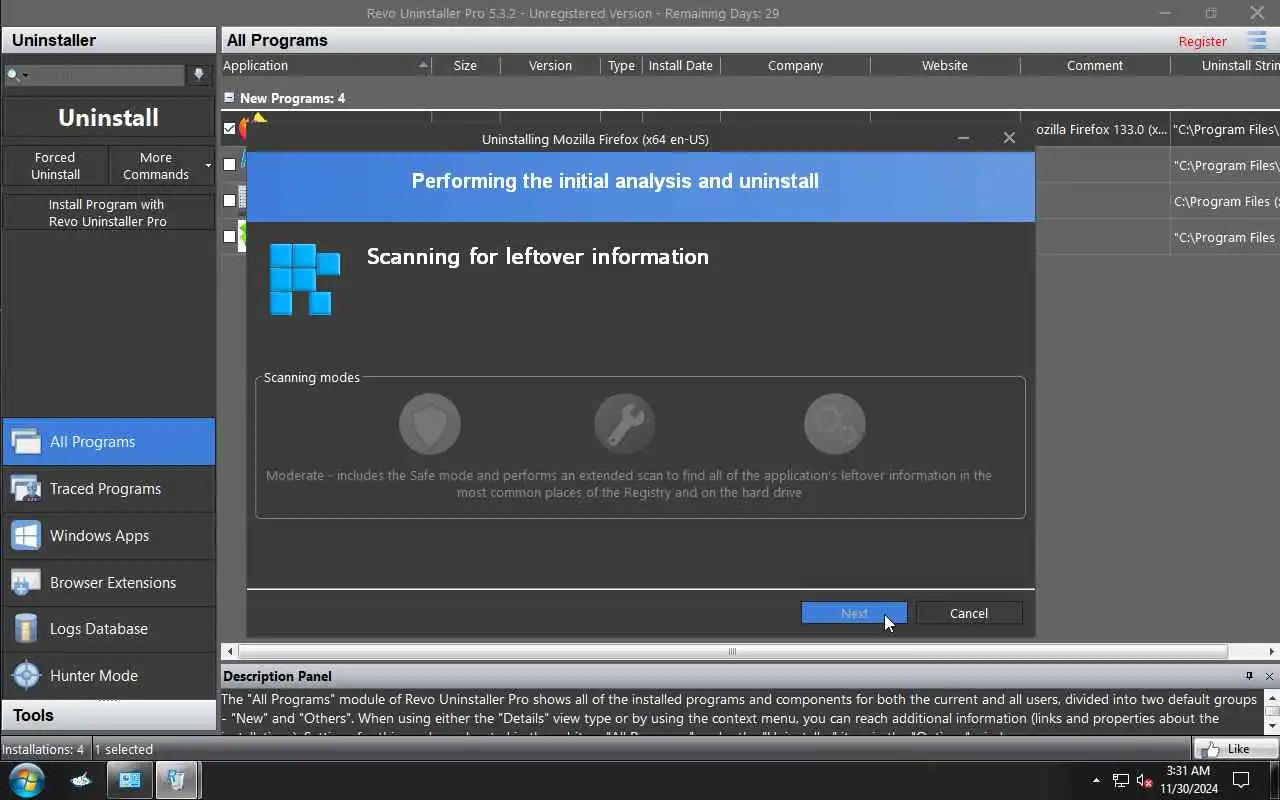
Task: Click the Logs Database cylinder icon
Action: [26, 629]
